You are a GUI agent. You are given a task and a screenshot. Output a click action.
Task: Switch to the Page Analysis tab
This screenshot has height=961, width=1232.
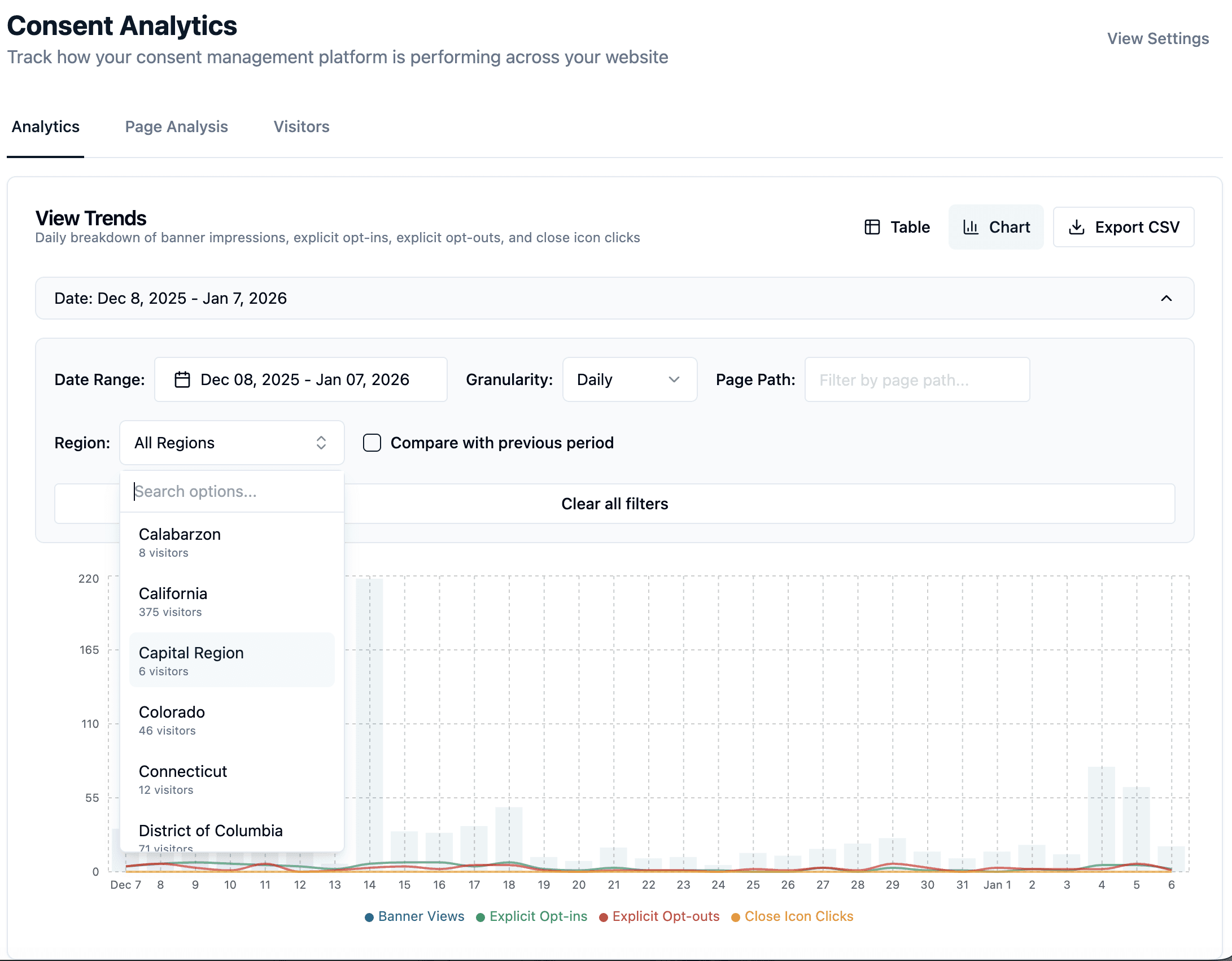(x=176, y=126)
